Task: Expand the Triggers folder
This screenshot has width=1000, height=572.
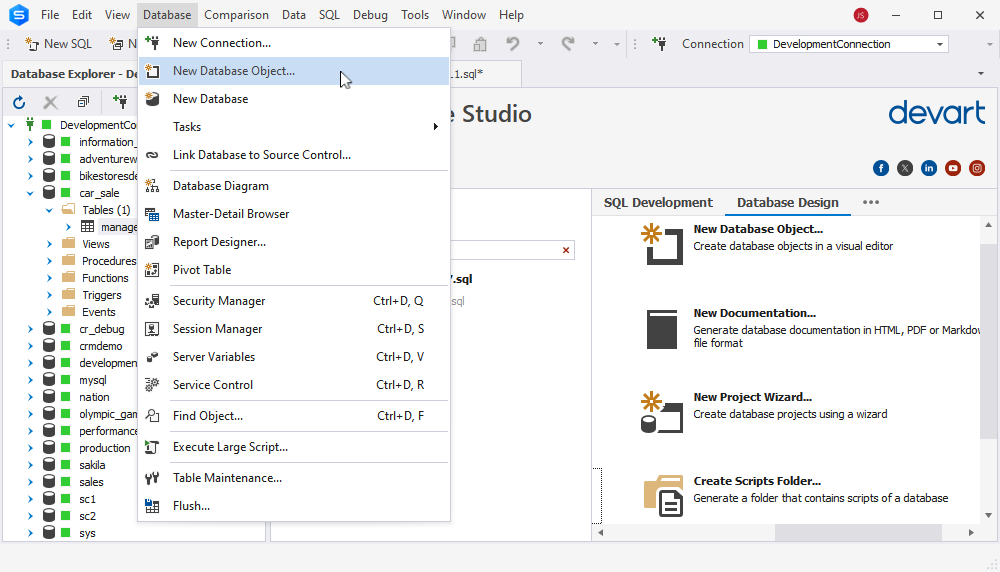Action: point(49,295)
